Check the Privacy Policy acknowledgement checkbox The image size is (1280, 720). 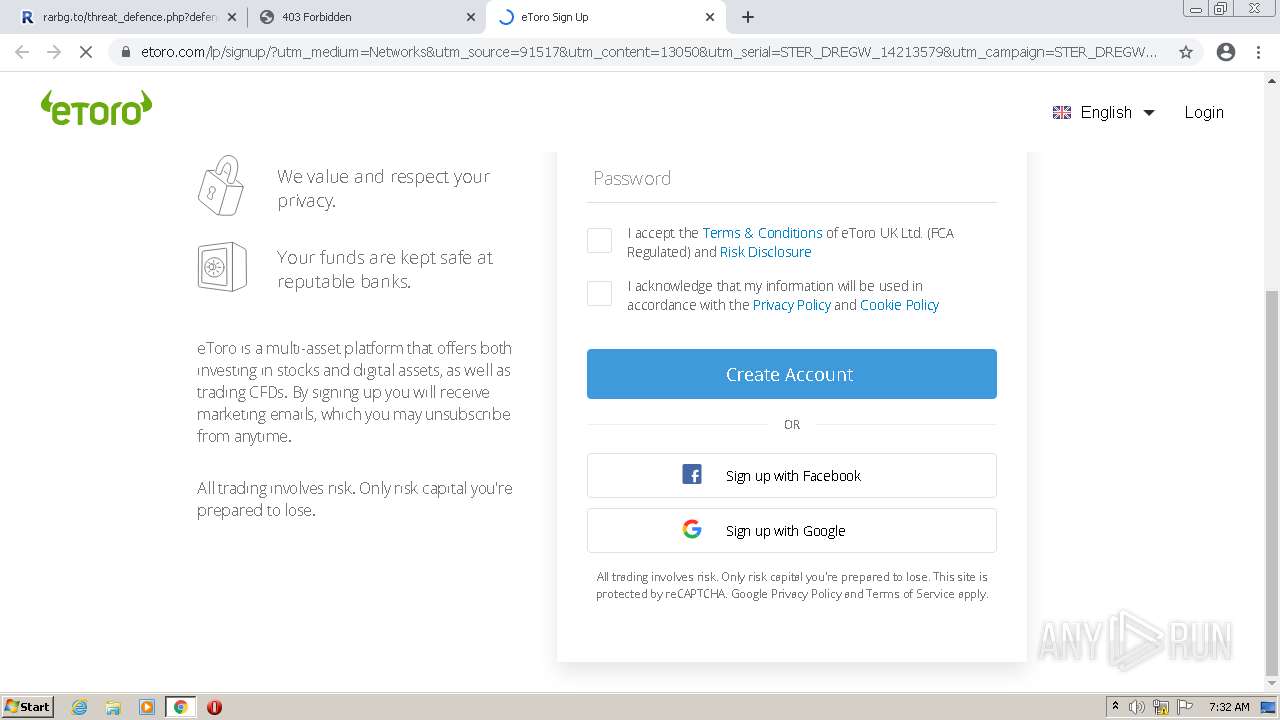[x=599, y=294]
